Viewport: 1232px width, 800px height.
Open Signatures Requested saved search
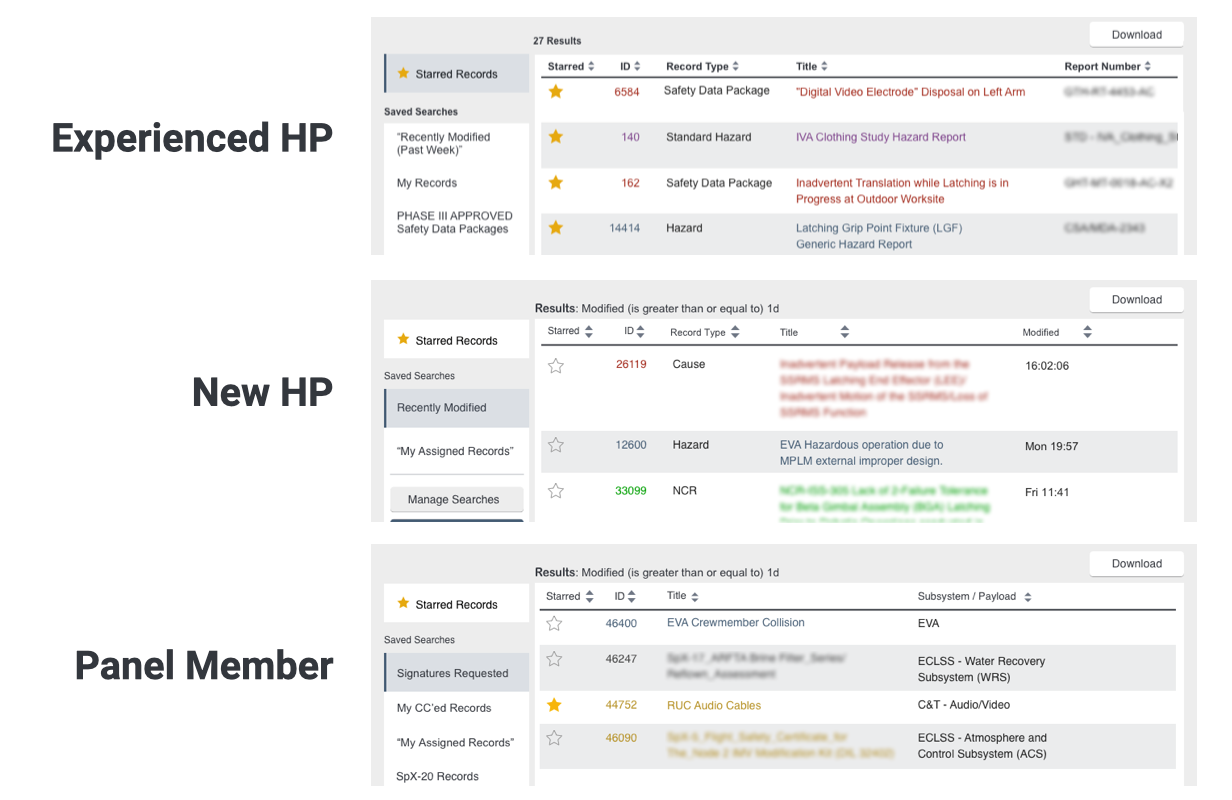click(x=452, y=673)
